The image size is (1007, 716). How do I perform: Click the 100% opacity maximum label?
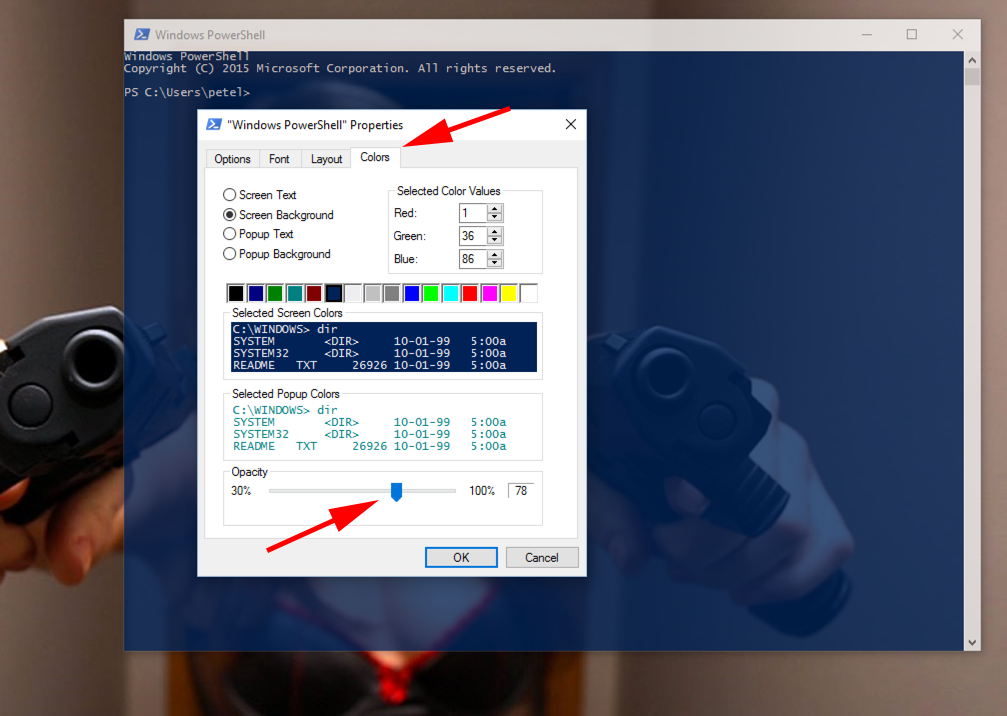pyautogui.click(x=482, y=491)
